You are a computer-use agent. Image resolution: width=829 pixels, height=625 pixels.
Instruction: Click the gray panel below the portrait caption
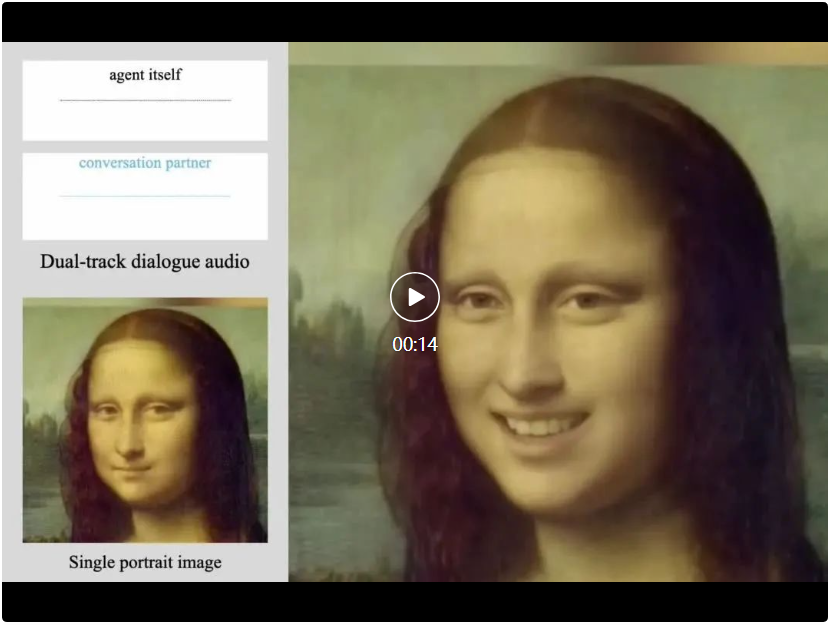coord(145,577)
